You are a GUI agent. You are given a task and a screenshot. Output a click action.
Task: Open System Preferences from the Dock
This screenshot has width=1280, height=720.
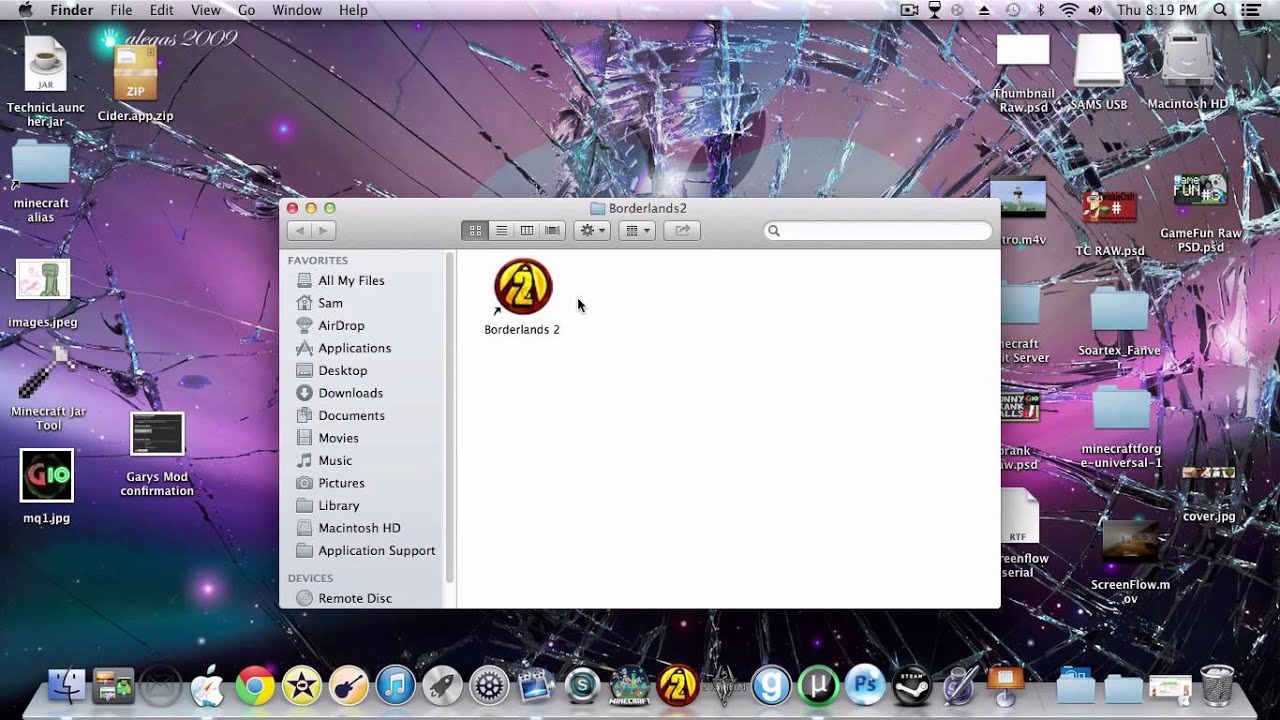489,686
